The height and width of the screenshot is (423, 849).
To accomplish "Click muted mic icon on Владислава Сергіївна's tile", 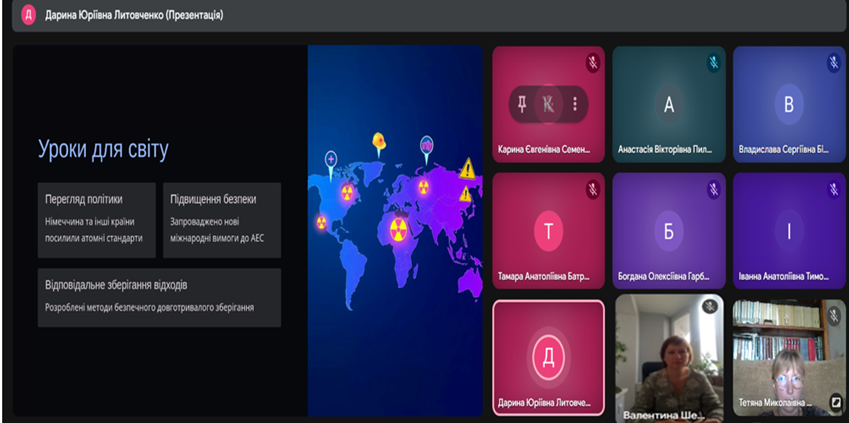I will [833, 62].
